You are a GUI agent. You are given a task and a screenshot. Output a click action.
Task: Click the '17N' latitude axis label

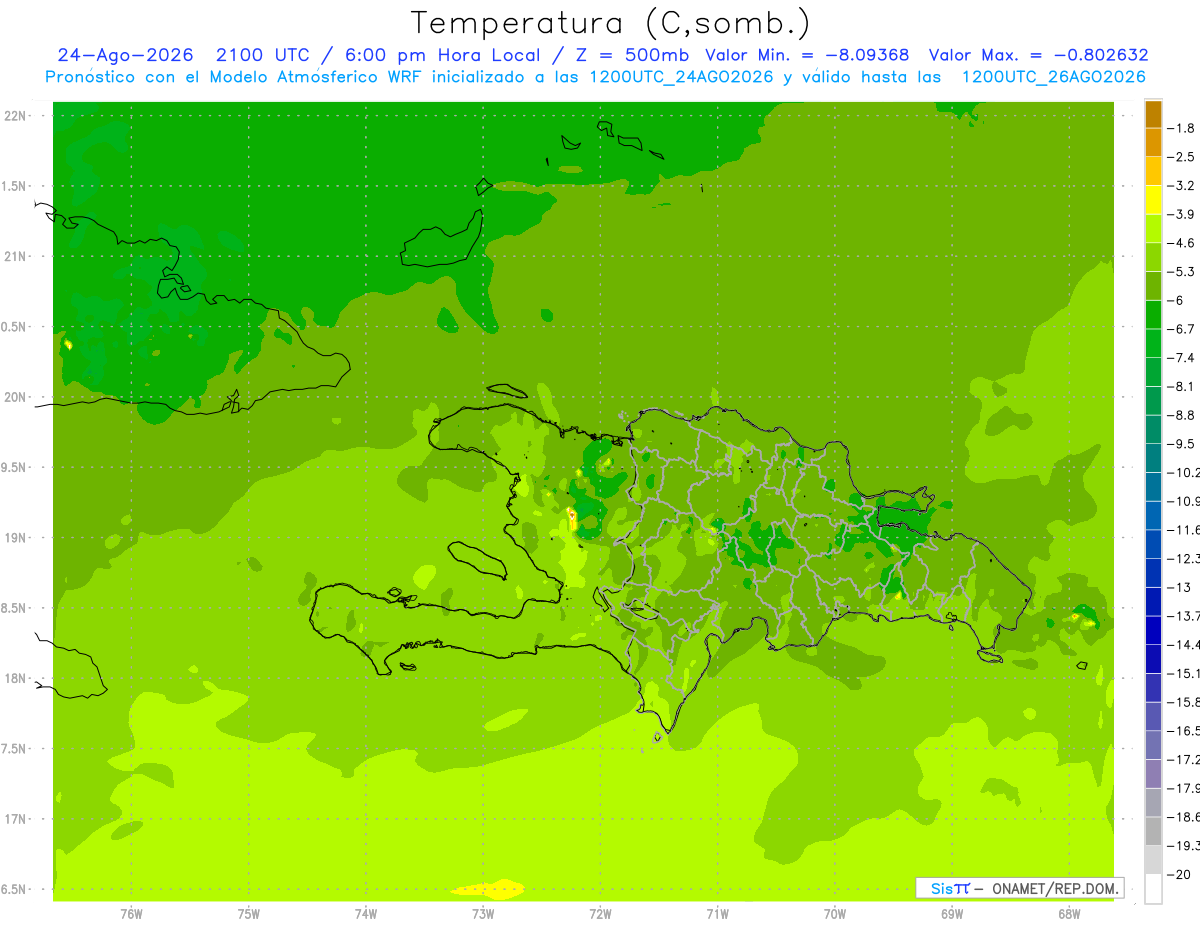coord(17,819)
